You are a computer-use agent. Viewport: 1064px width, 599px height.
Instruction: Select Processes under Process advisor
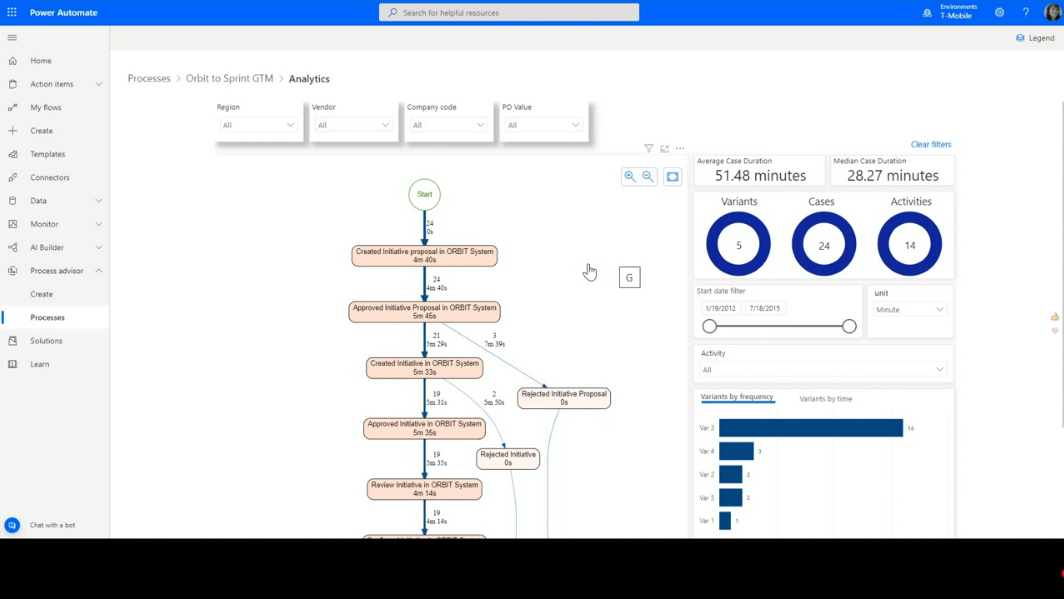(48, 317)
